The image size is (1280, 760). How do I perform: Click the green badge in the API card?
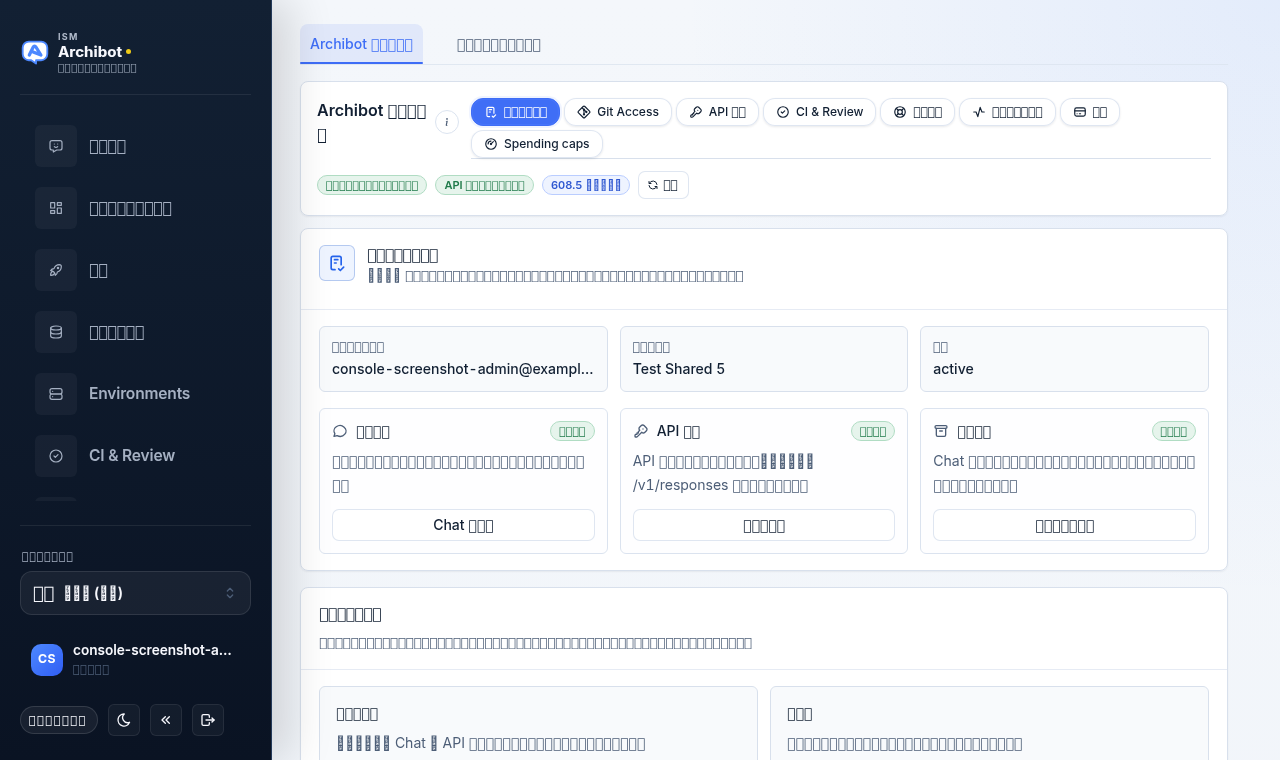873,431
